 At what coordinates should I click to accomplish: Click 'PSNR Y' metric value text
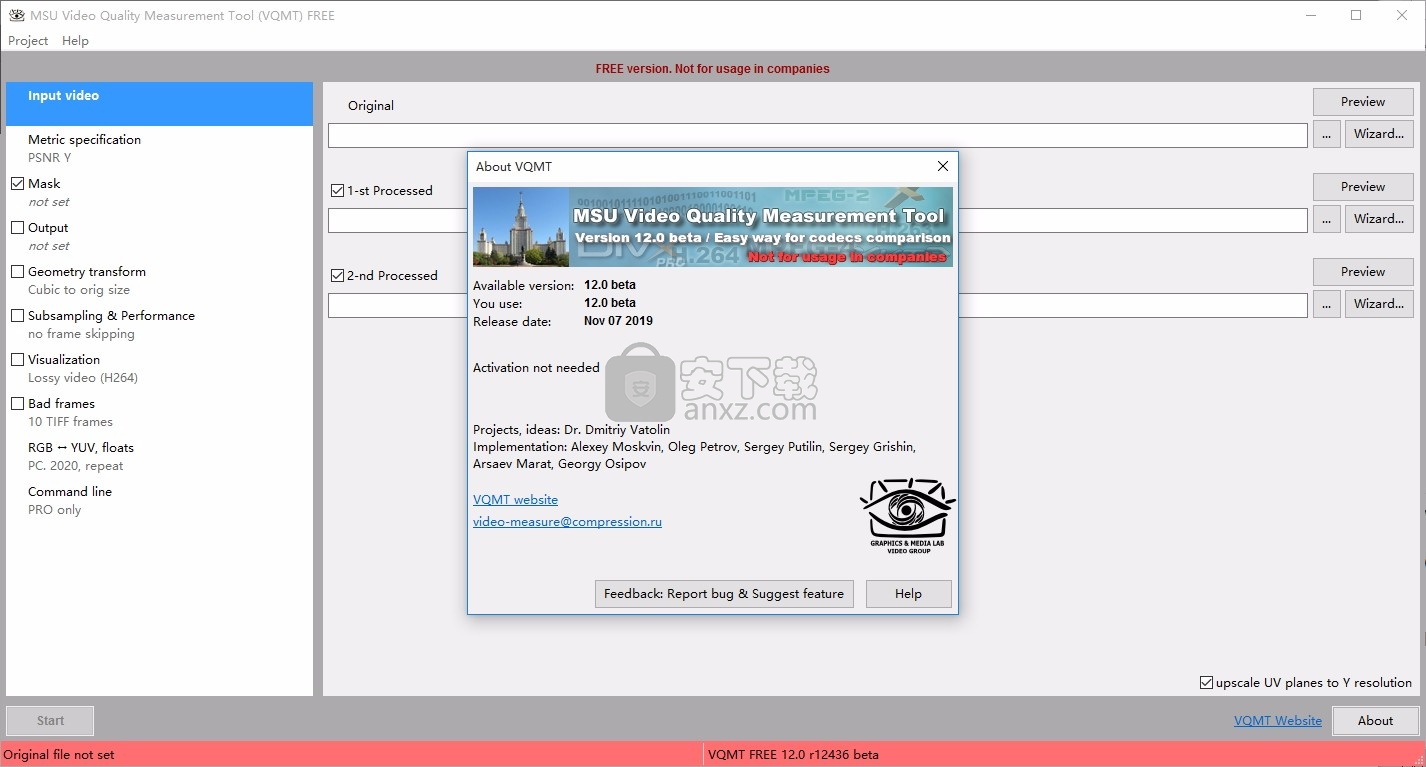click(49, 158)
